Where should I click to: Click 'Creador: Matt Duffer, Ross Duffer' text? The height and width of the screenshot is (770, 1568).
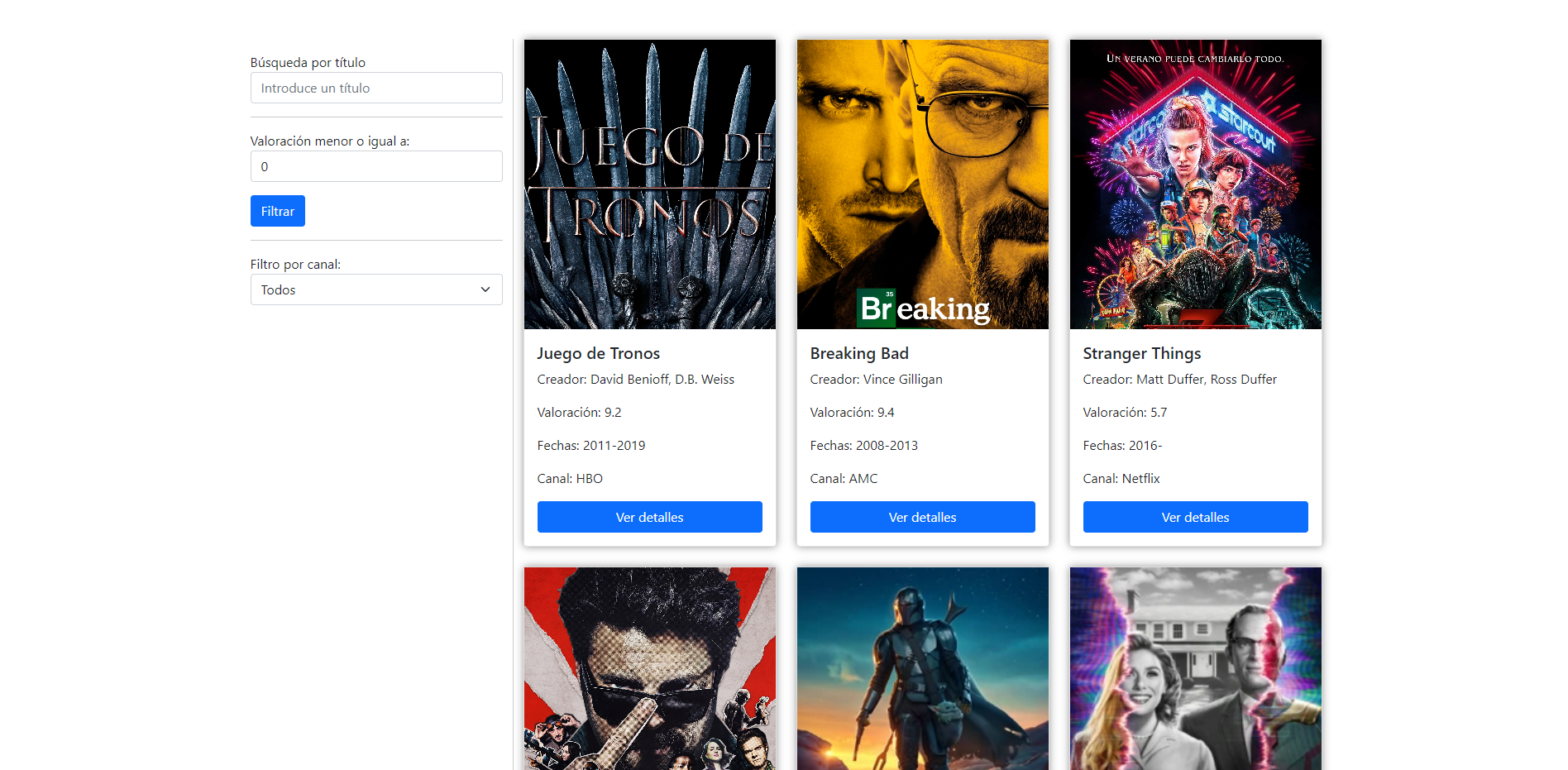1180,379
